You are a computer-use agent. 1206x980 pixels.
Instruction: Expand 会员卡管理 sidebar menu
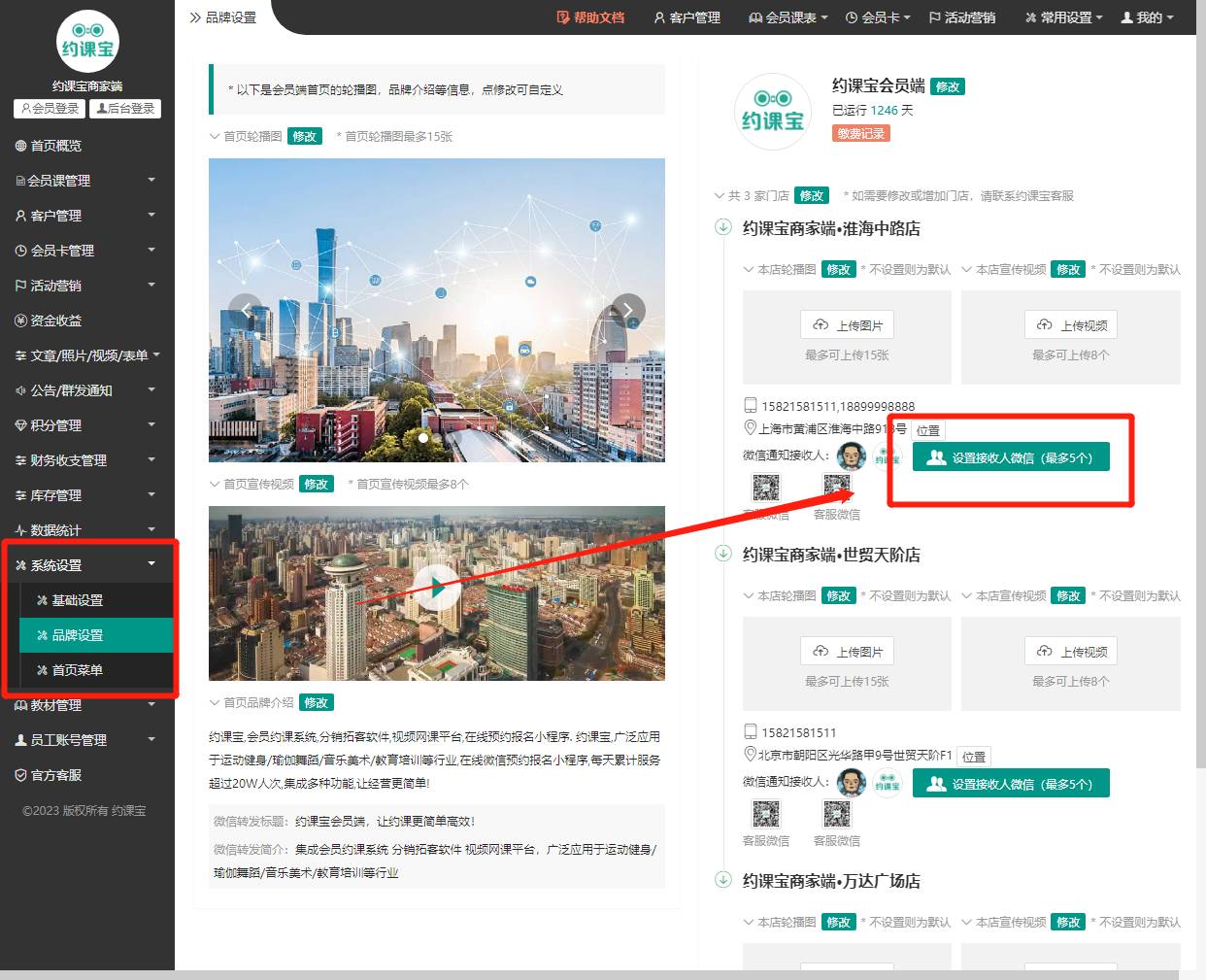tap(87, 251)
